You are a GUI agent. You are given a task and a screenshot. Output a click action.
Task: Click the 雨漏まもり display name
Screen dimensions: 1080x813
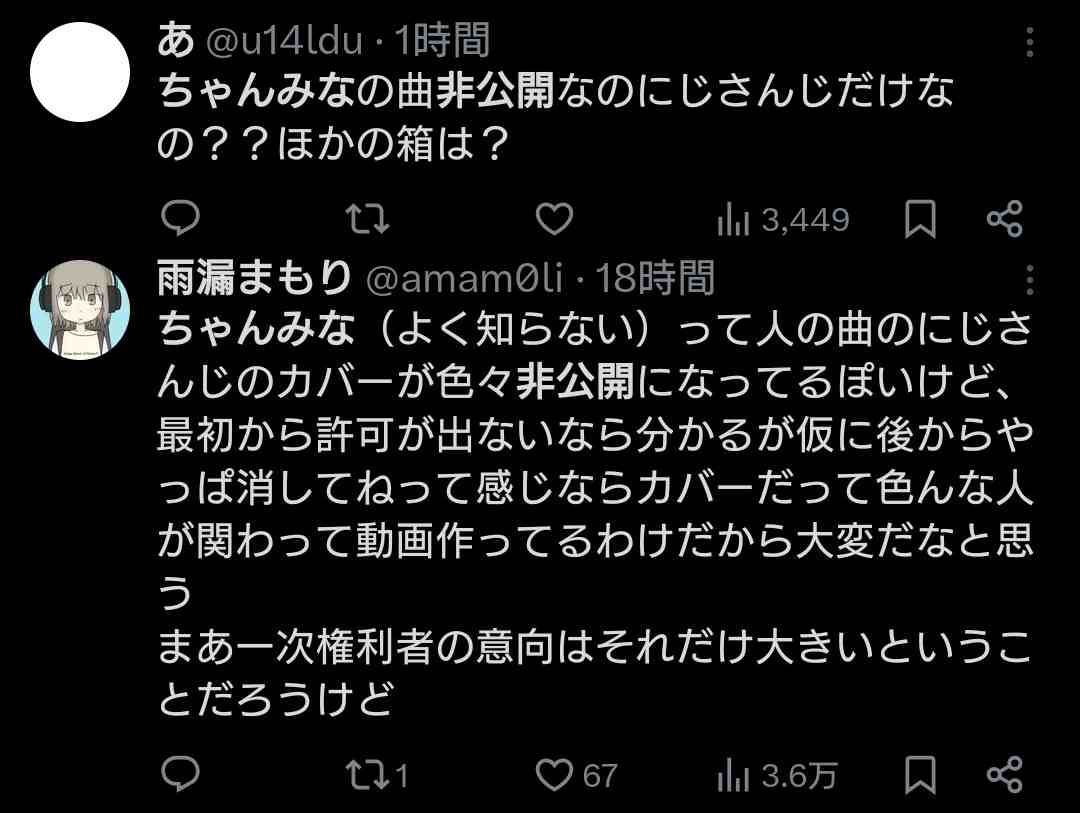click(254, 279)
